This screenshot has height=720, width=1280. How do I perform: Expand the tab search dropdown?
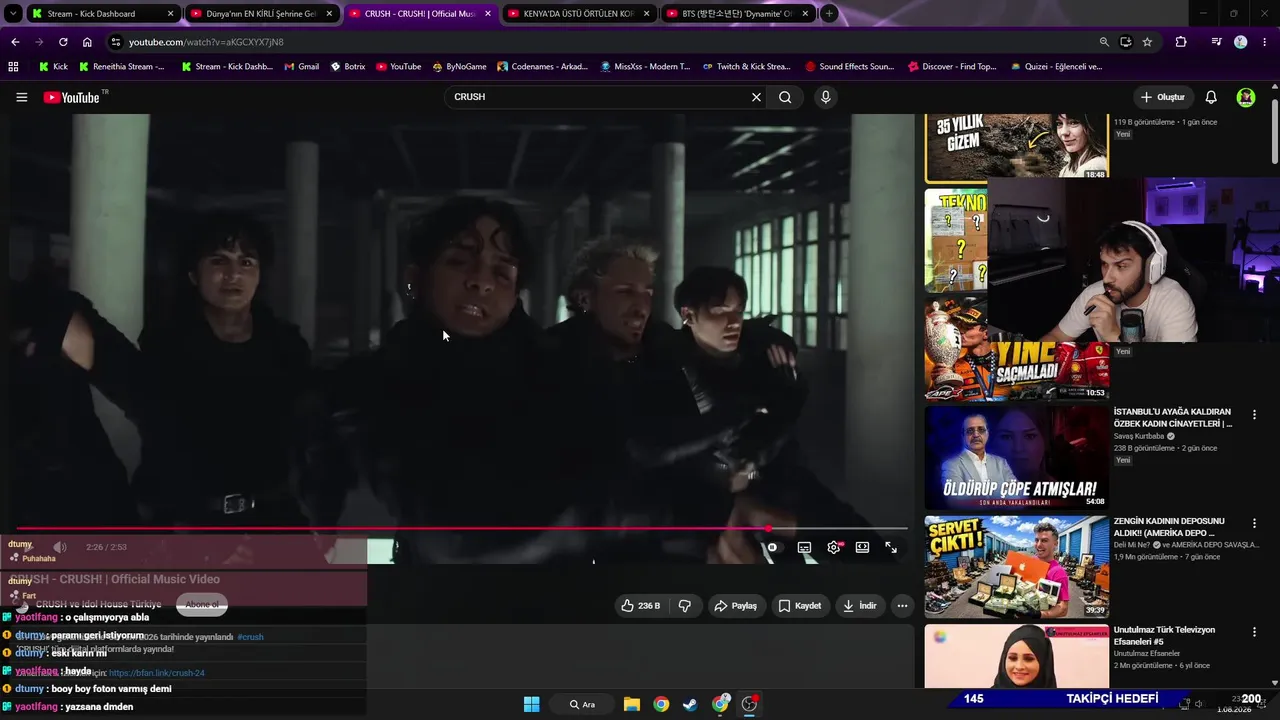coord(13,14)
